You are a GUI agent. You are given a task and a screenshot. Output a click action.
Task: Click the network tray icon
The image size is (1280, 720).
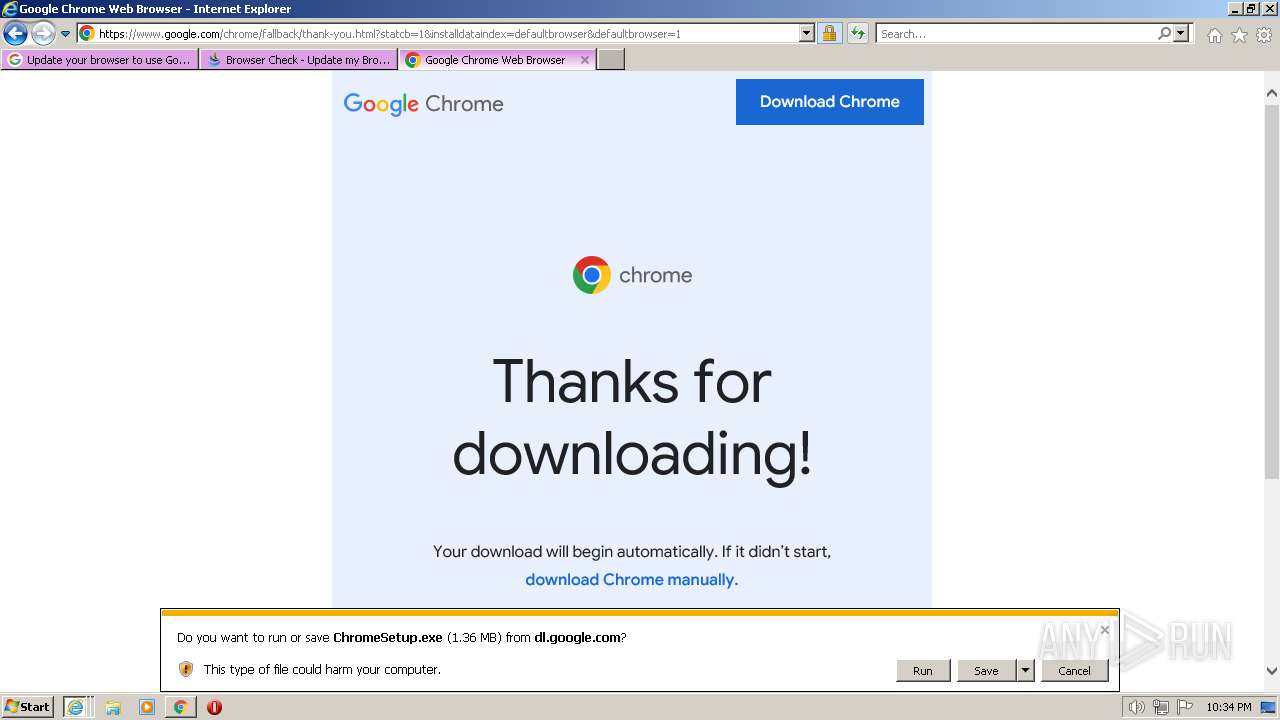click(1161, 707)
